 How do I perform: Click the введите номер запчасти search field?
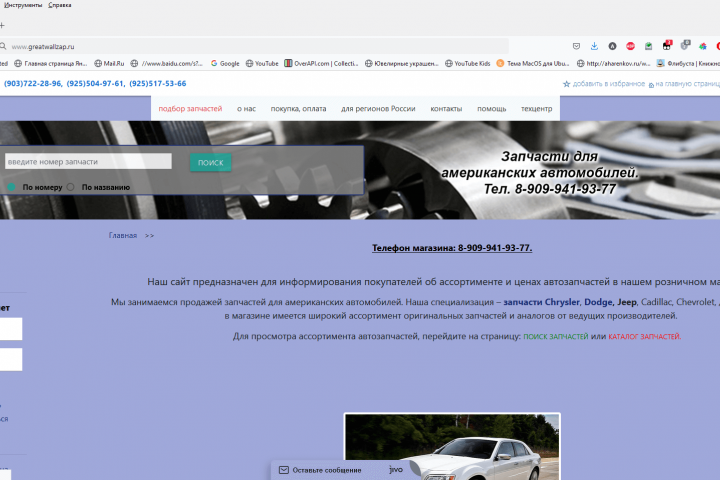click(88, 161)
